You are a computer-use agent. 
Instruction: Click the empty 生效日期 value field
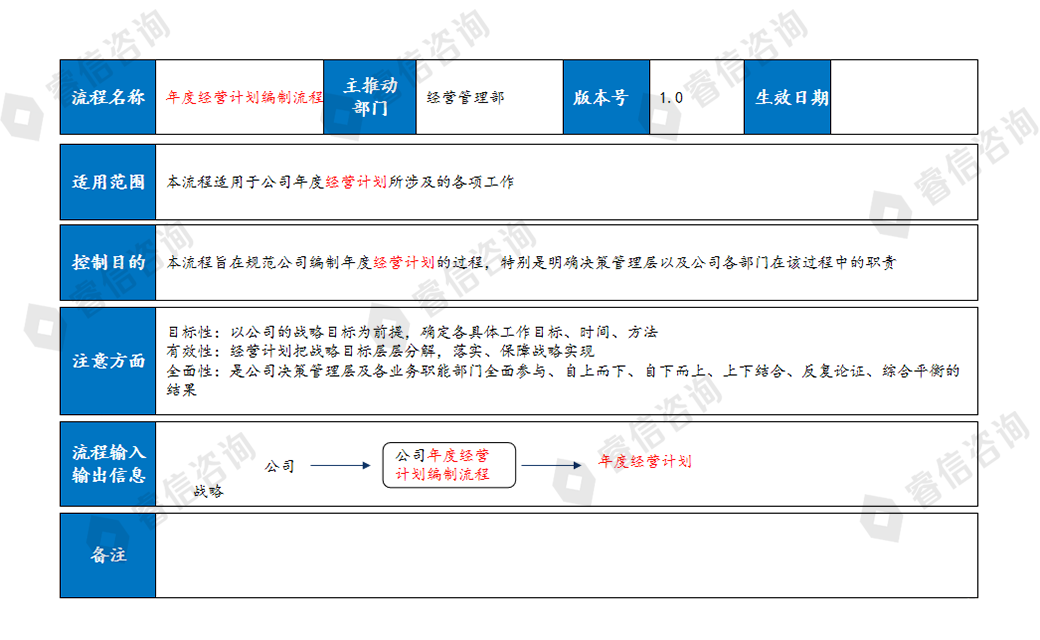(903, 97)
